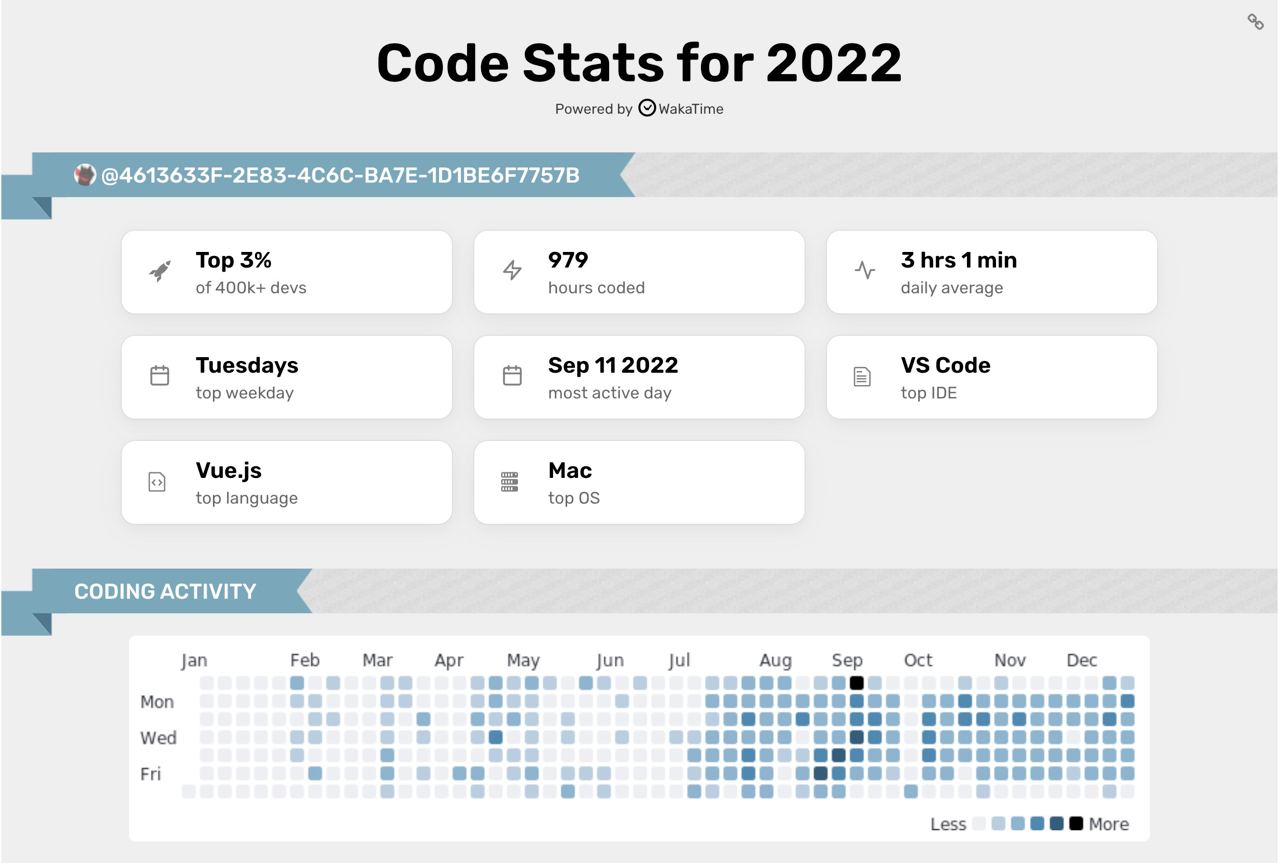Click the lightest legend swatch next to Less
Image resolution: width=1280 pixels, height=863 pixels.
click(x=980, y=824)
